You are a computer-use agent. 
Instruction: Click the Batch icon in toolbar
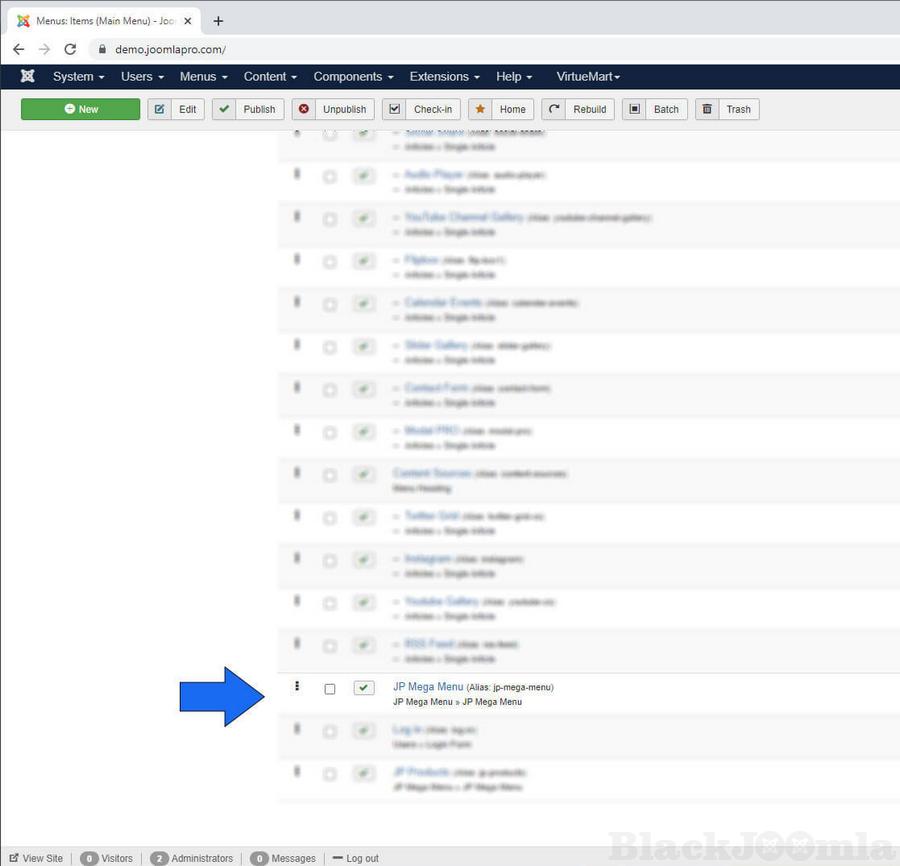tap(635, 109)
